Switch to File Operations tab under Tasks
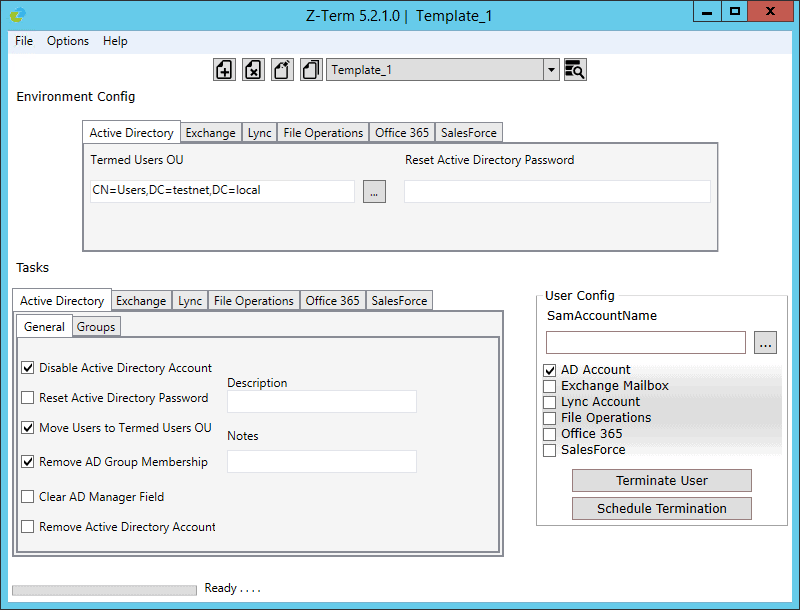Image resolution: width=800 pixels, height=610 pixels. (x=254, y=301)
